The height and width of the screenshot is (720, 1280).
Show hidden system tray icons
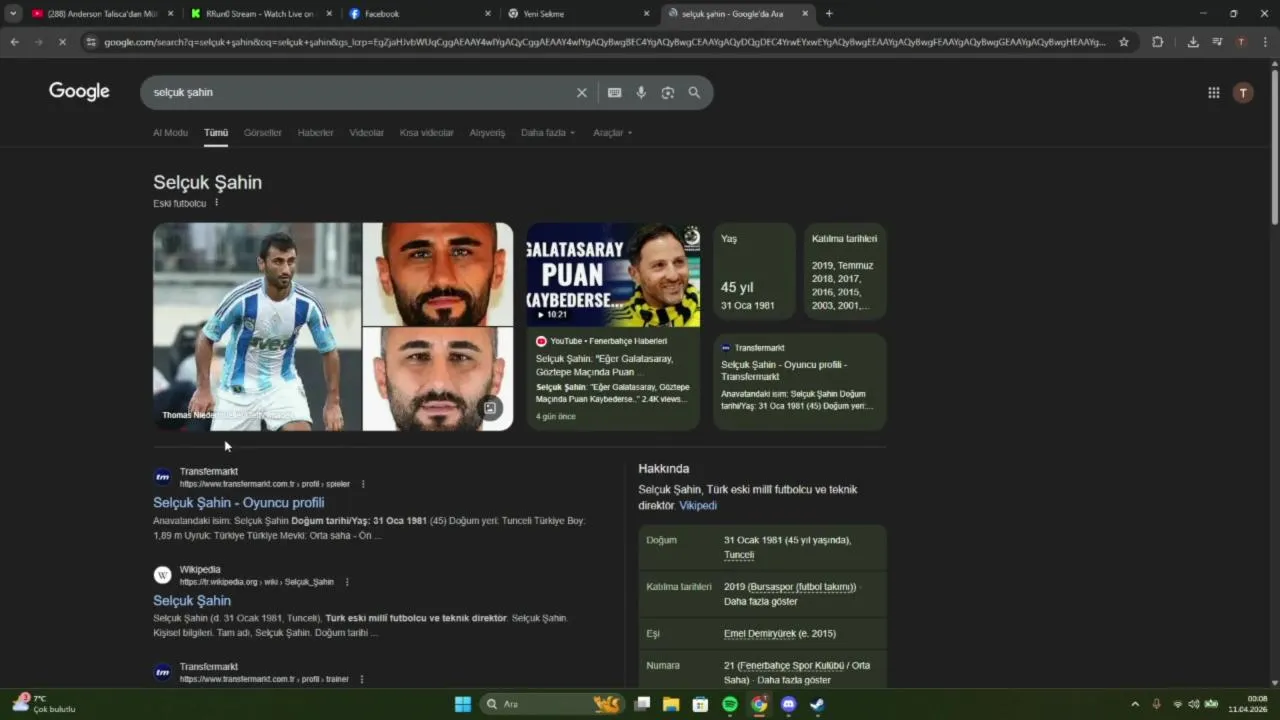(x=1134, y=704)
